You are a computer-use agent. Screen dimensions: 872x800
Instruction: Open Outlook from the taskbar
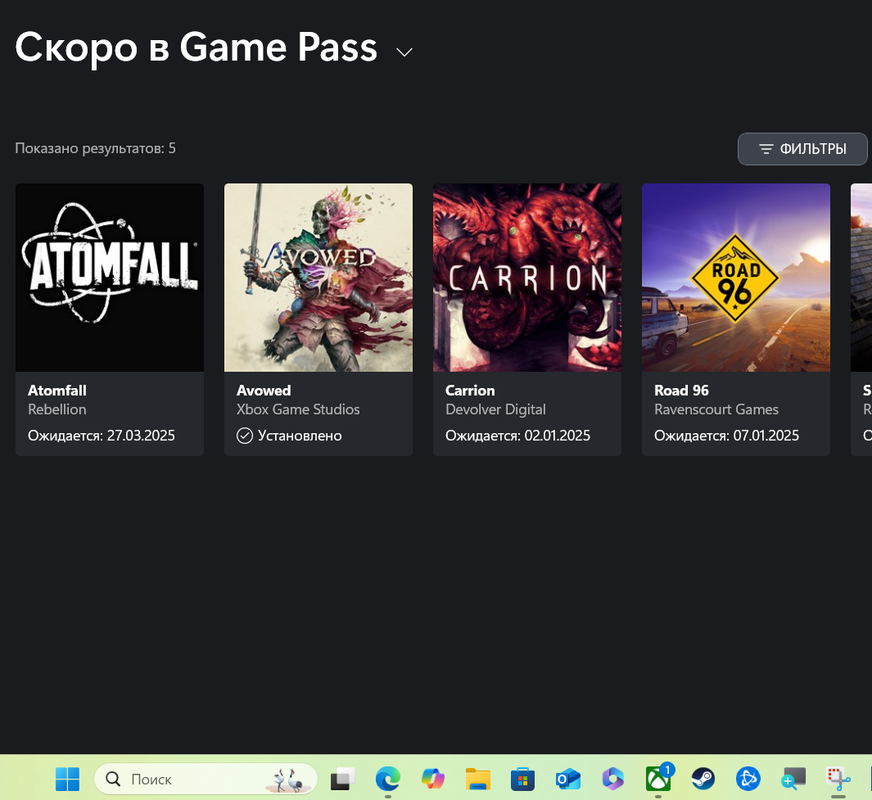point(568,779)
